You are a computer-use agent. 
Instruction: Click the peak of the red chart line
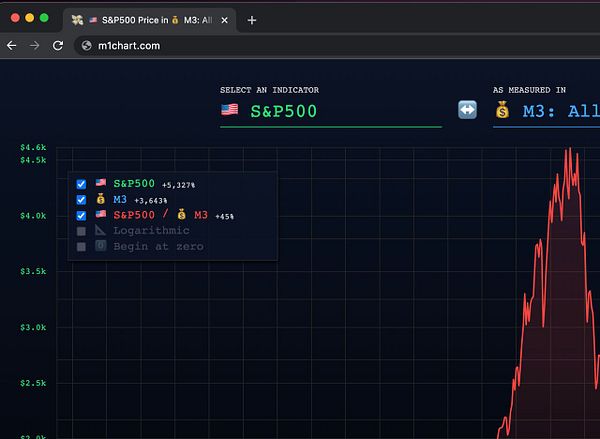point(570,149)
